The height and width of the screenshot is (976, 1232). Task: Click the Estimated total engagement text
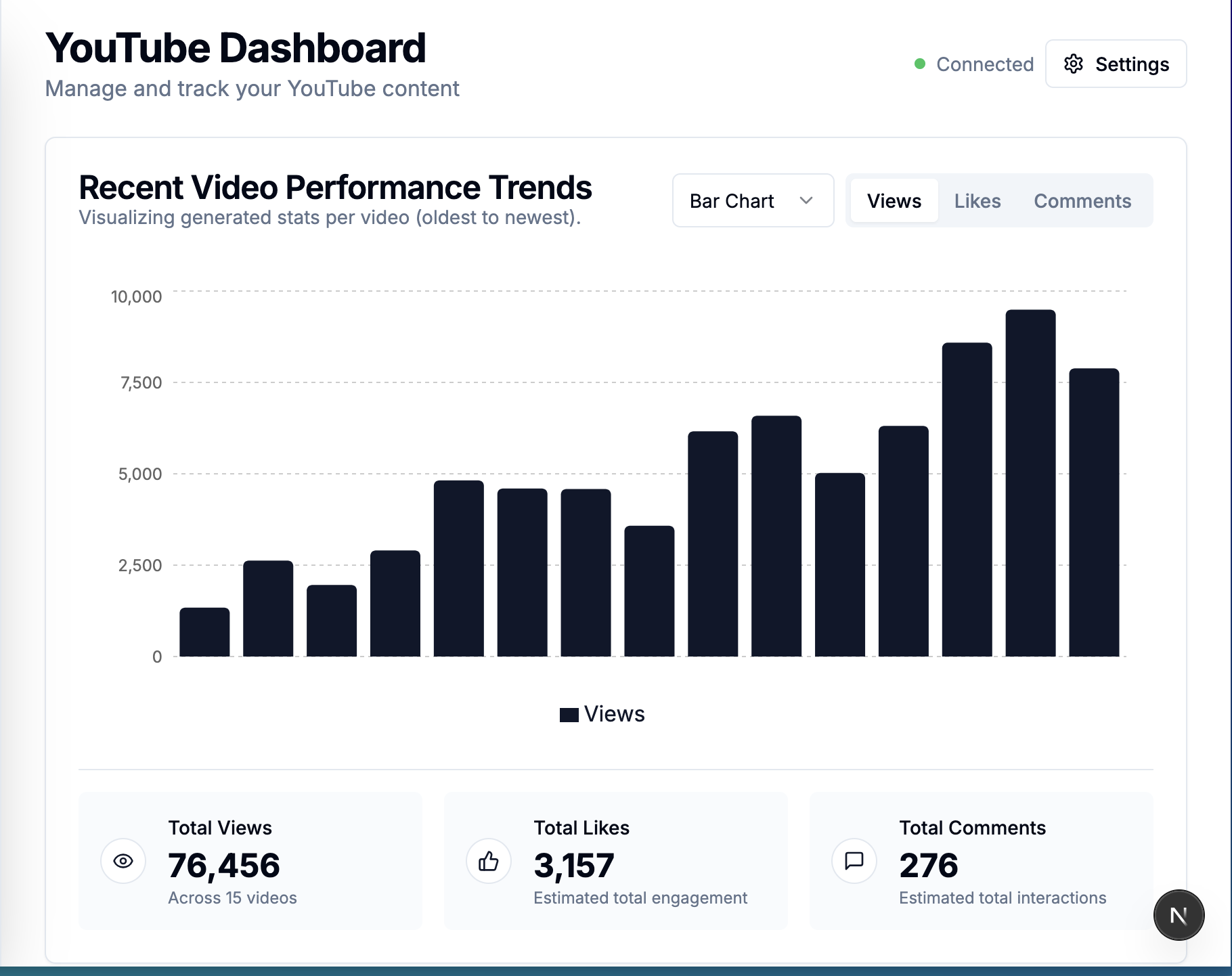640,898
